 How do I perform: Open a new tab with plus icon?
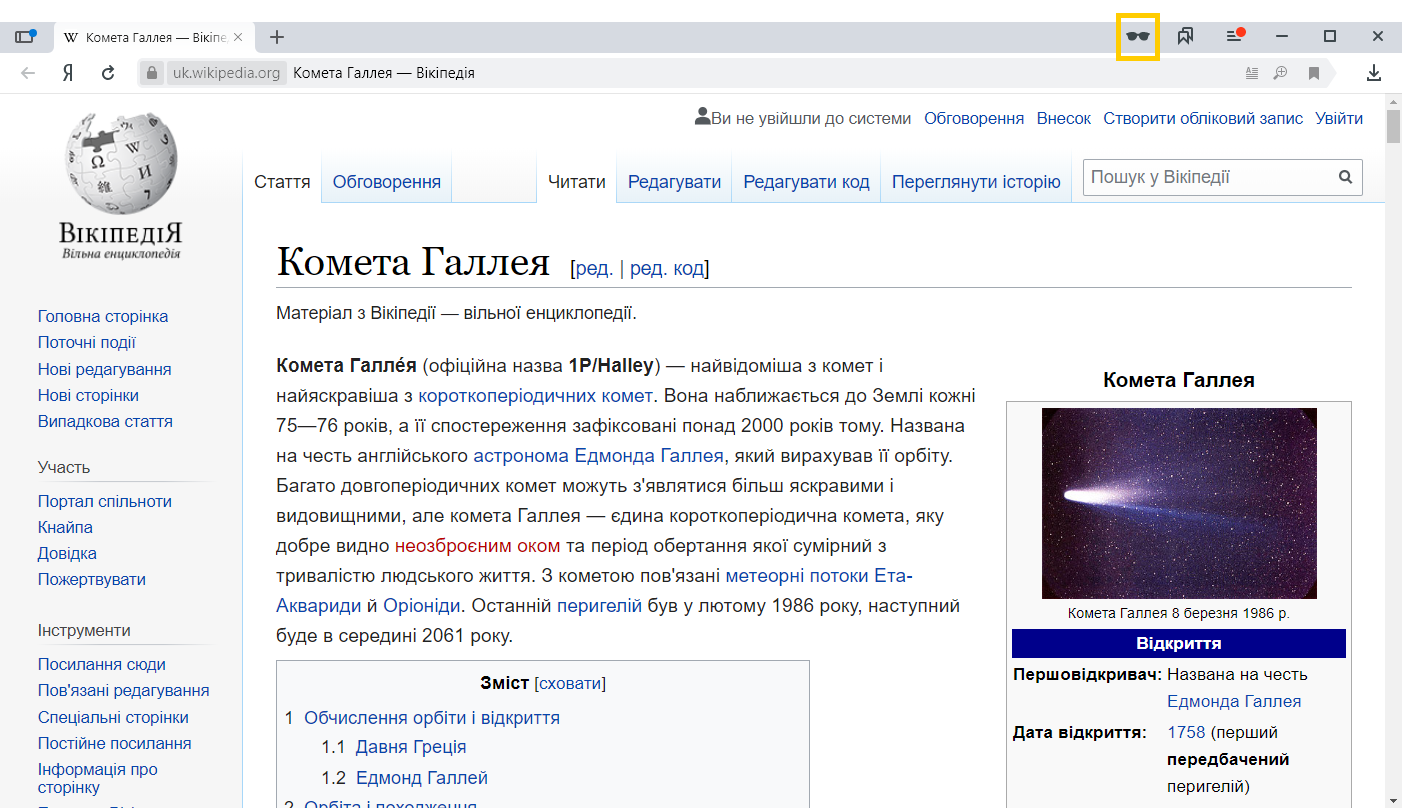pos(277,37)
